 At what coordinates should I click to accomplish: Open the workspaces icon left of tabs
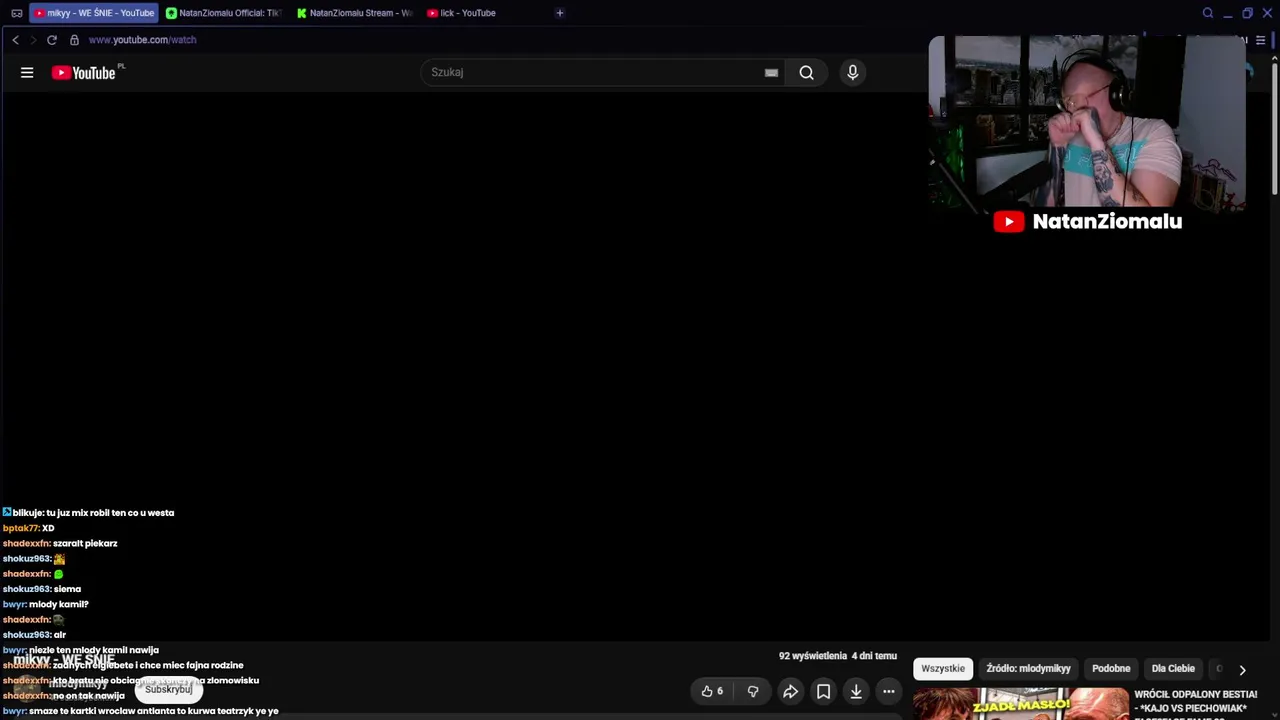point(16,13)
